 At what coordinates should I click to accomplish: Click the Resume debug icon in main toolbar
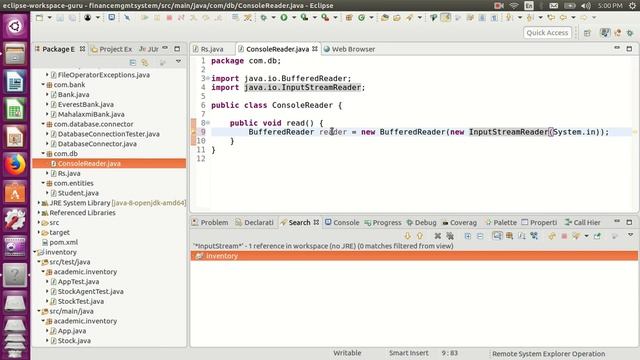[145, 18]
